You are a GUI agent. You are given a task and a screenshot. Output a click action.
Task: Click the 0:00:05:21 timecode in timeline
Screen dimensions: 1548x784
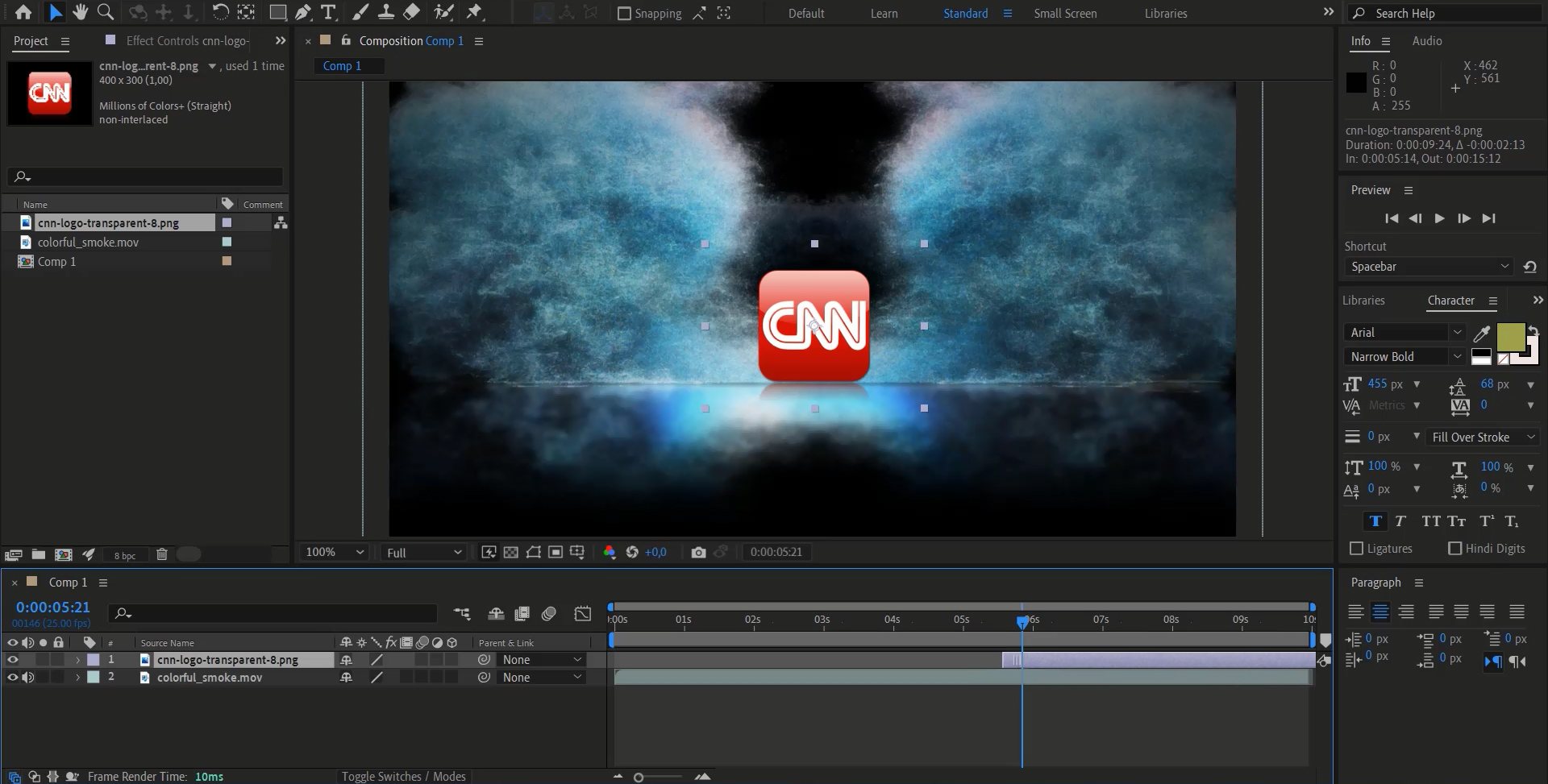52,608
